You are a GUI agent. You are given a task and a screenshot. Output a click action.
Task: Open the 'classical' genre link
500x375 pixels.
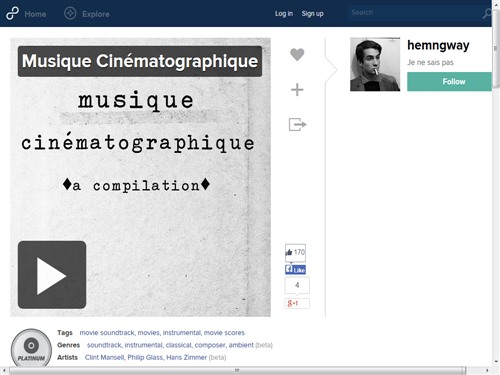pos(179,345)
